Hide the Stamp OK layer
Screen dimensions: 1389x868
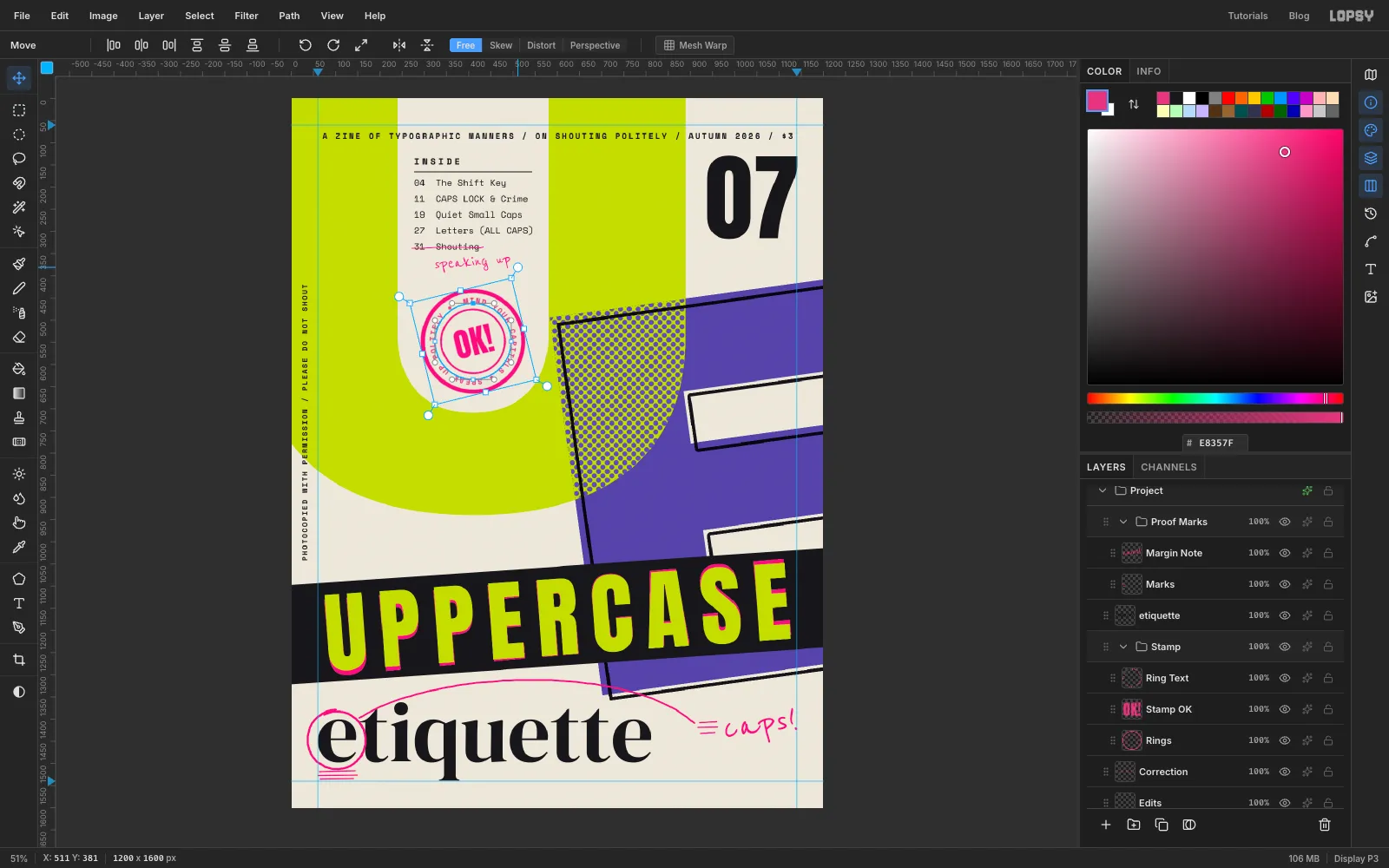pos(1285,709)
